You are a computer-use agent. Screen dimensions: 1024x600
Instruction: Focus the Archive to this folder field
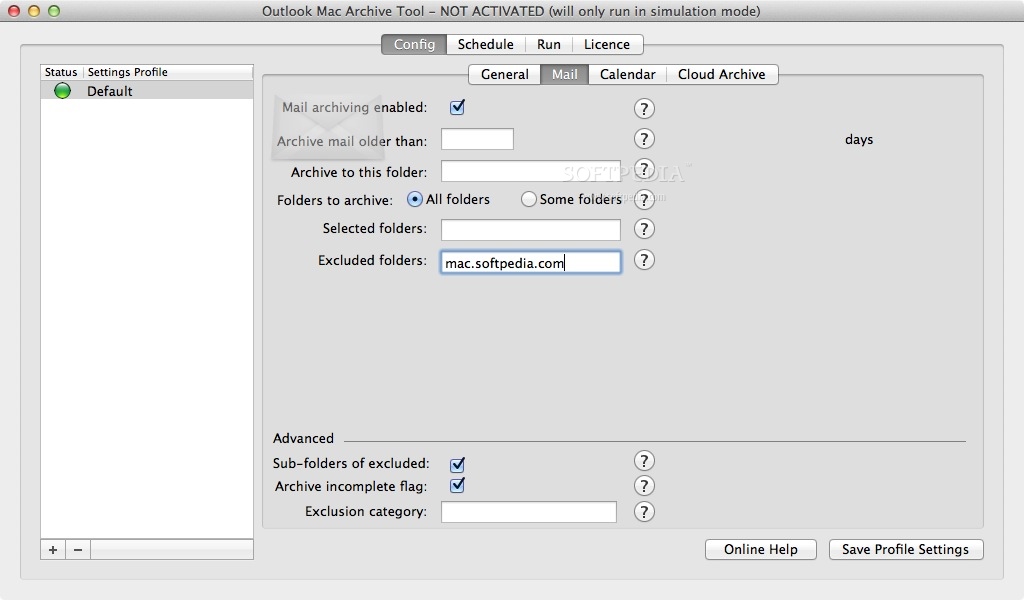pos(531,171)
